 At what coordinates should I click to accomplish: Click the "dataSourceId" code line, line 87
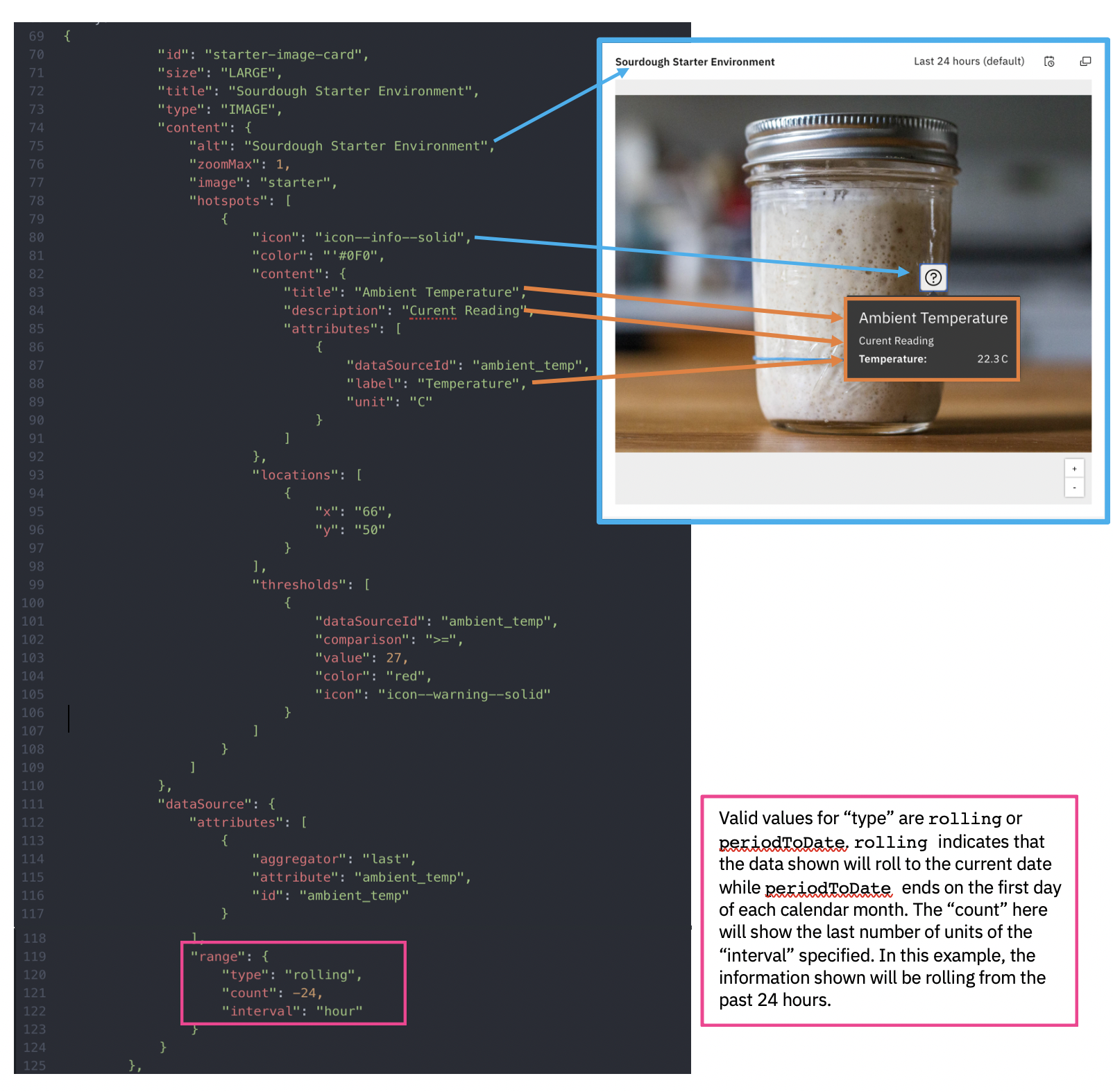click(468, 365)
